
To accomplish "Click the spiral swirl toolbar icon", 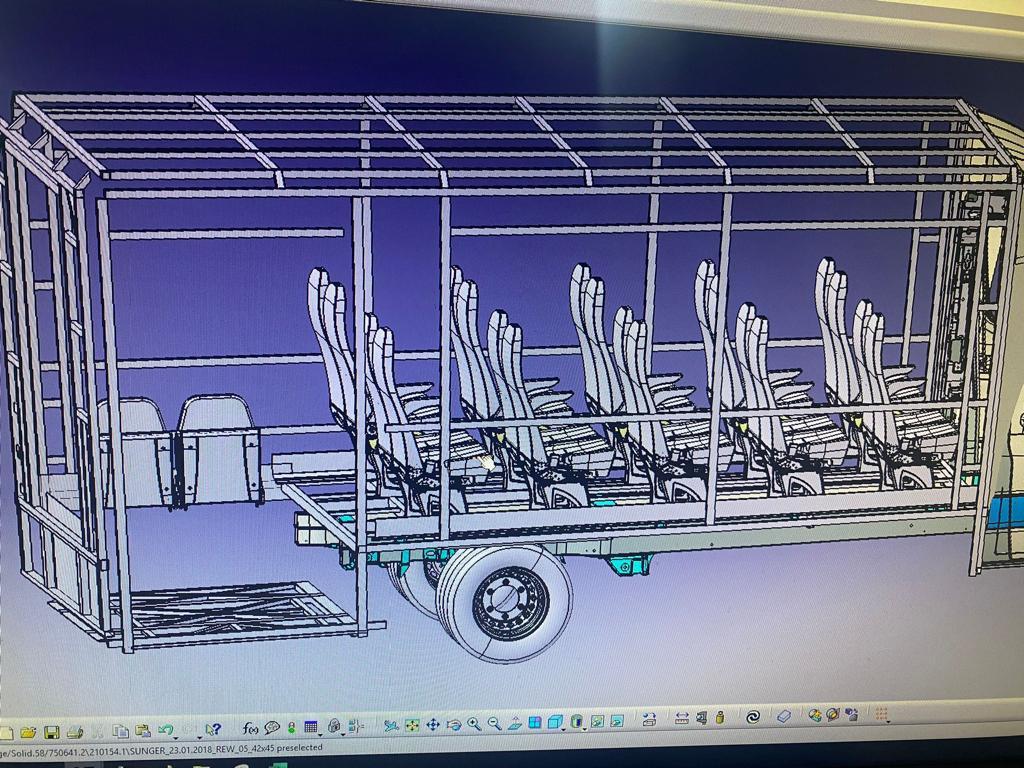I will (753, 717).
